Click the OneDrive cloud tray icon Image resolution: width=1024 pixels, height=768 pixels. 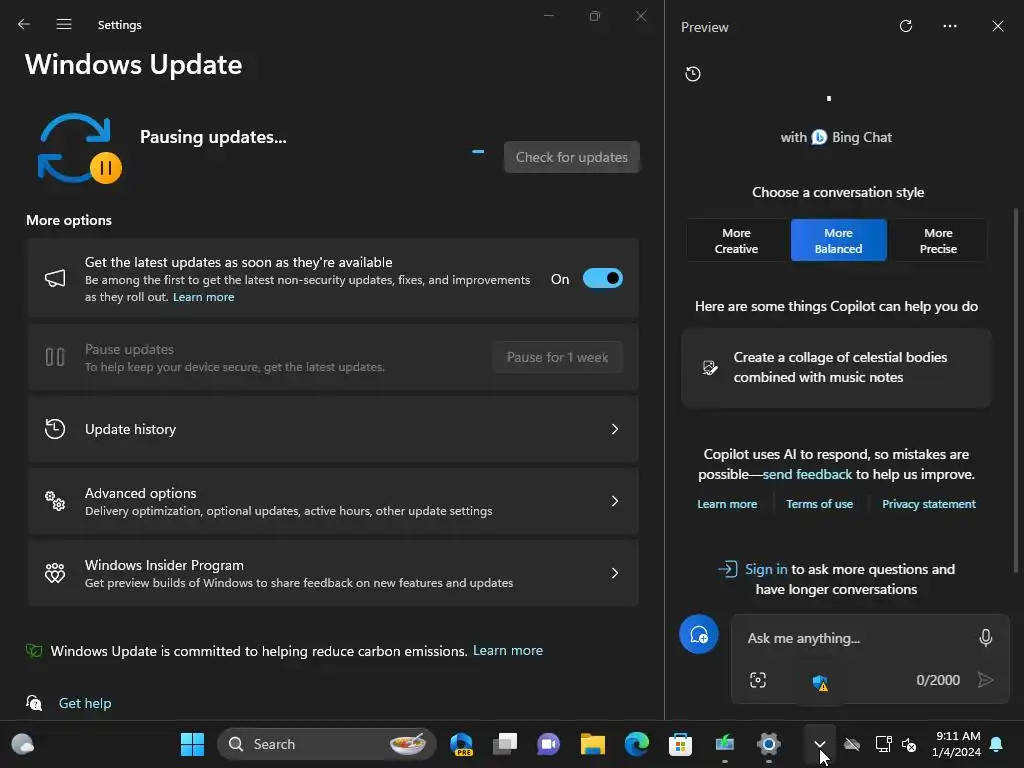pos(852,744)
